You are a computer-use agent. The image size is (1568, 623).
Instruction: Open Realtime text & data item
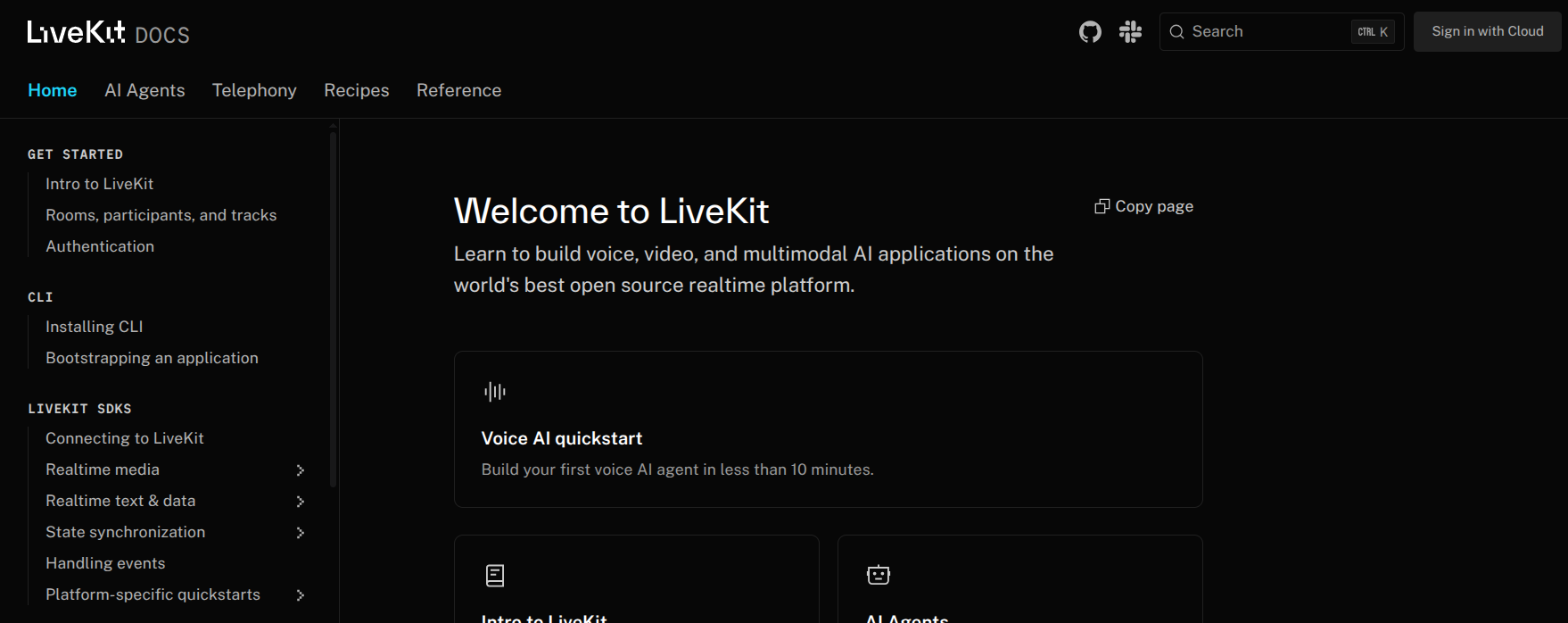point(120,501)
